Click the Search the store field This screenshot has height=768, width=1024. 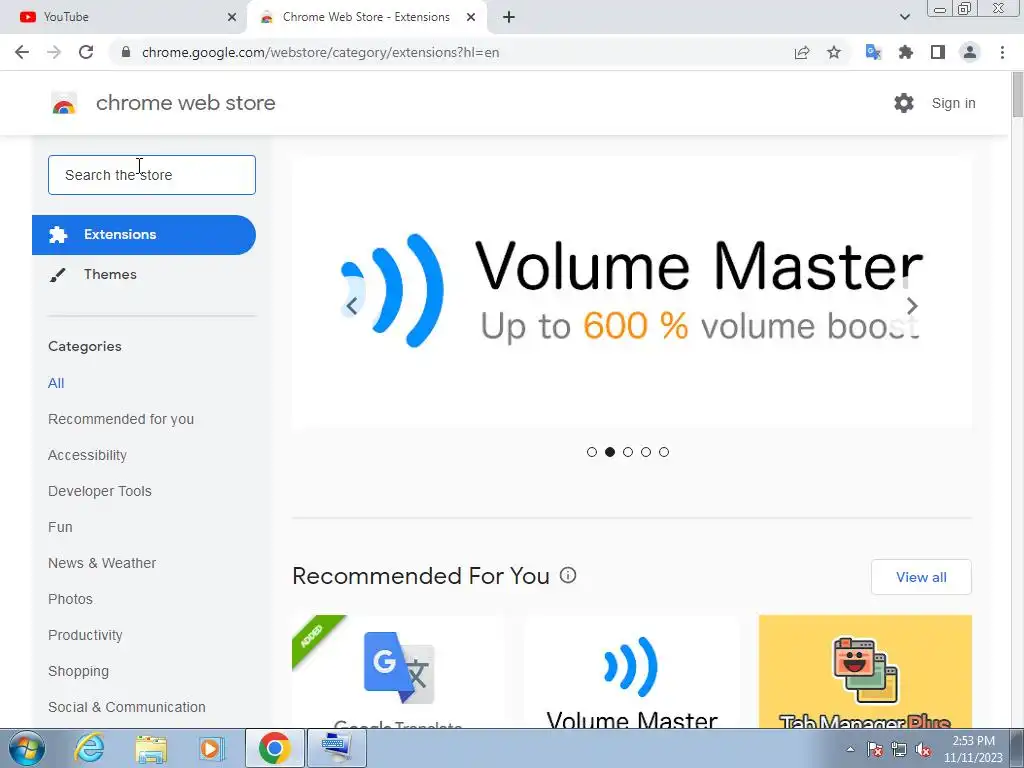coord(152,175)
